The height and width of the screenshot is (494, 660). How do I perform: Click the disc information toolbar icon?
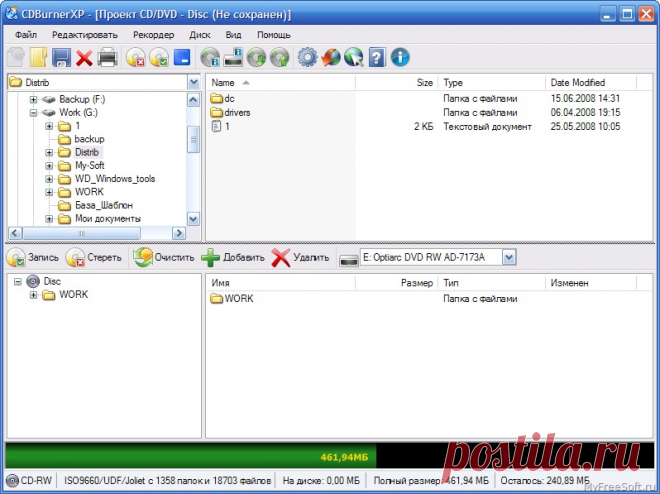[x=210, y=58]
